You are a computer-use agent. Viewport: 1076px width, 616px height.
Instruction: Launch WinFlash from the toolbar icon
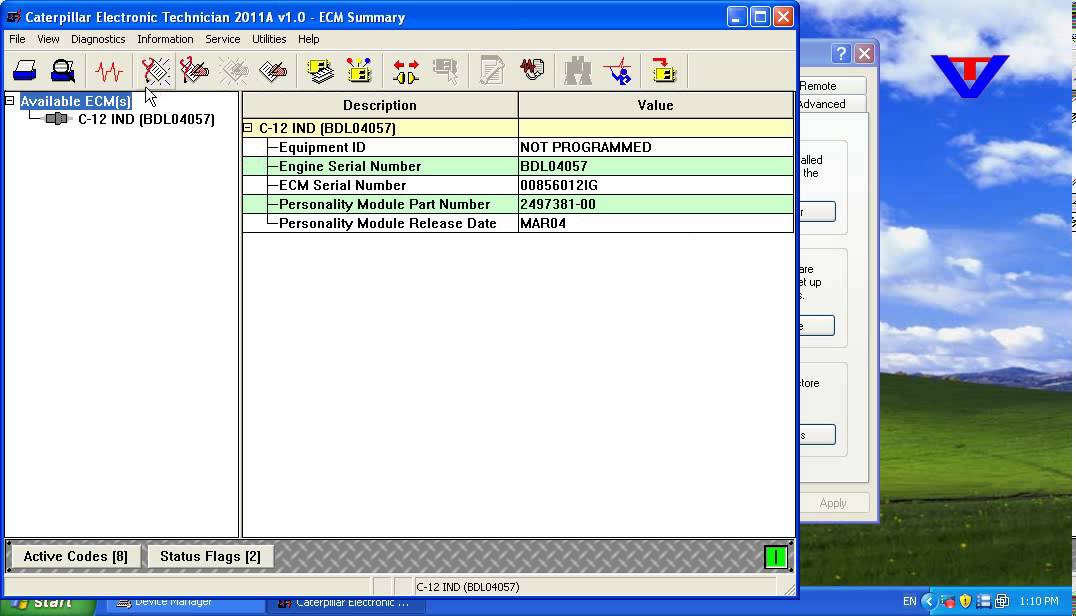point(664,71)
